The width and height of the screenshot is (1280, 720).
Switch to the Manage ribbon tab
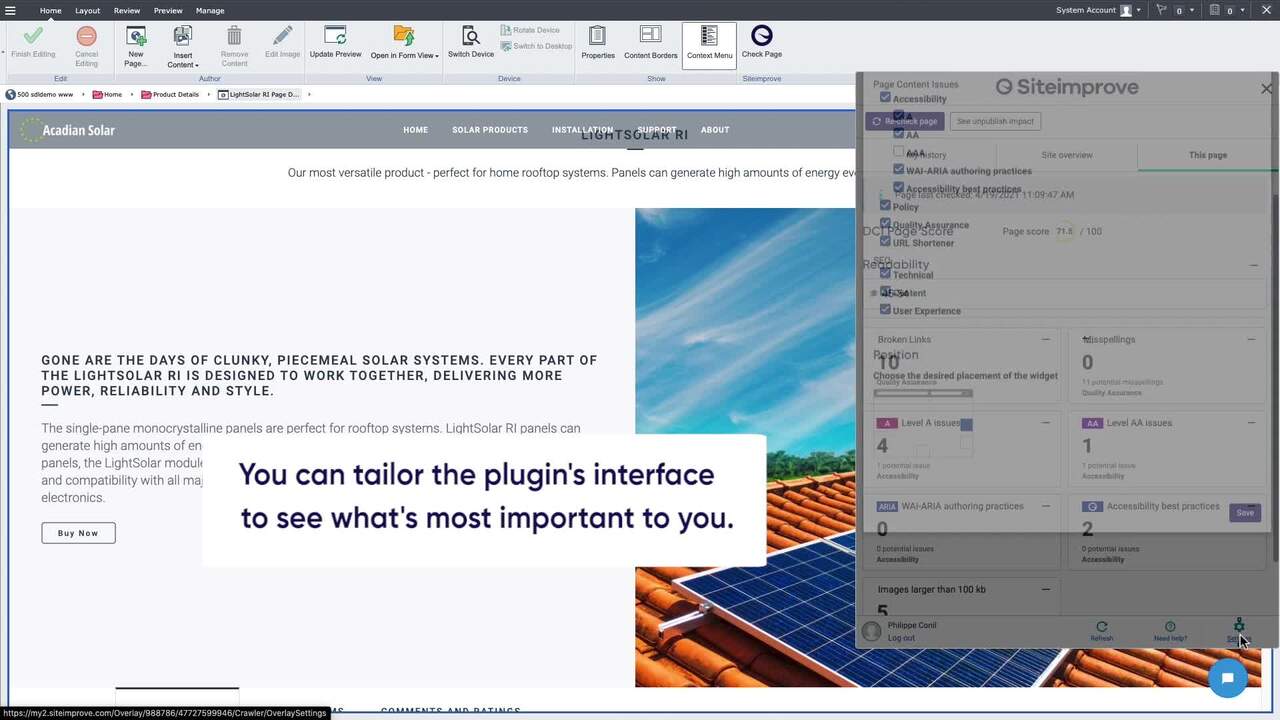(210, 10)
